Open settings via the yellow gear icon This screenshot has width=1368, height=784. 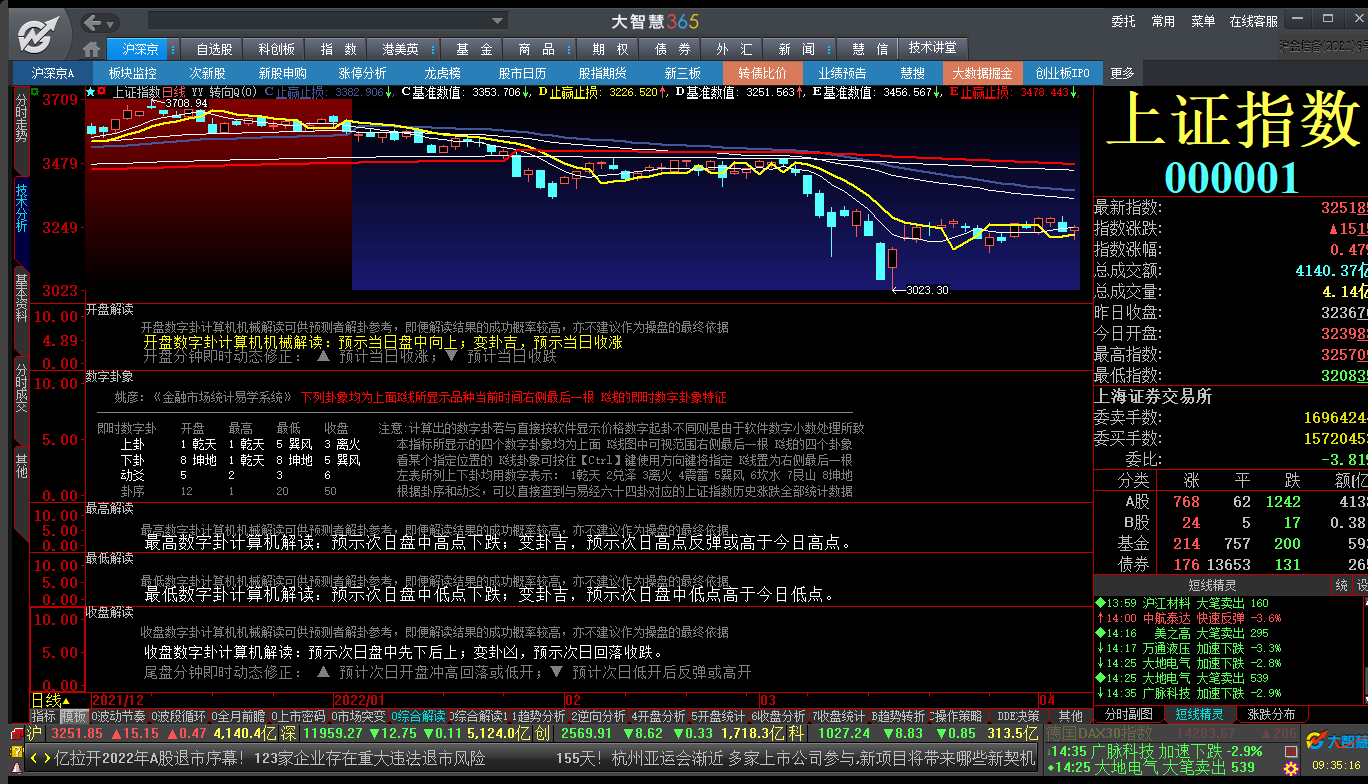16,751
